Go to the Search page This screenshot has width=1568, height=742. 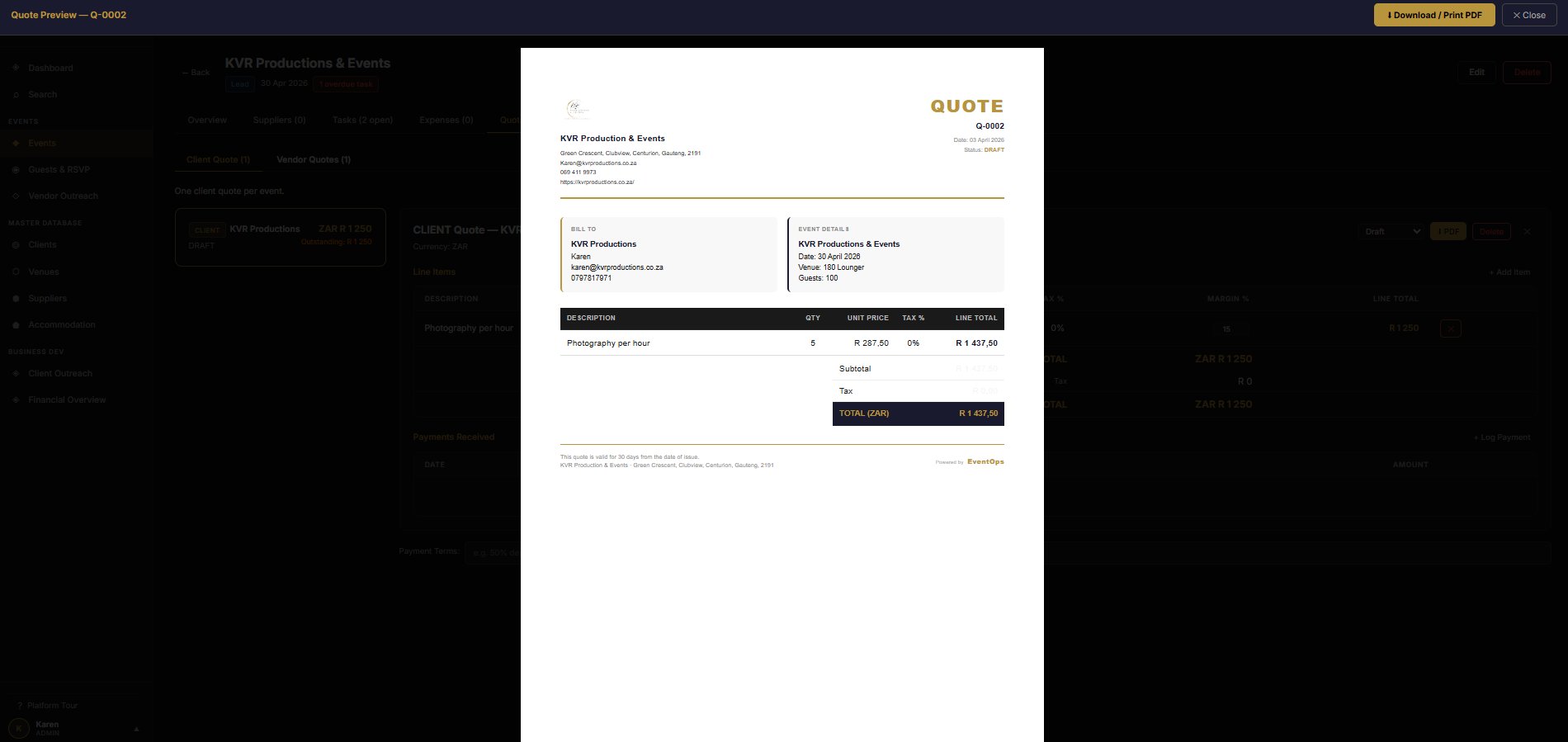pos(42,95)
